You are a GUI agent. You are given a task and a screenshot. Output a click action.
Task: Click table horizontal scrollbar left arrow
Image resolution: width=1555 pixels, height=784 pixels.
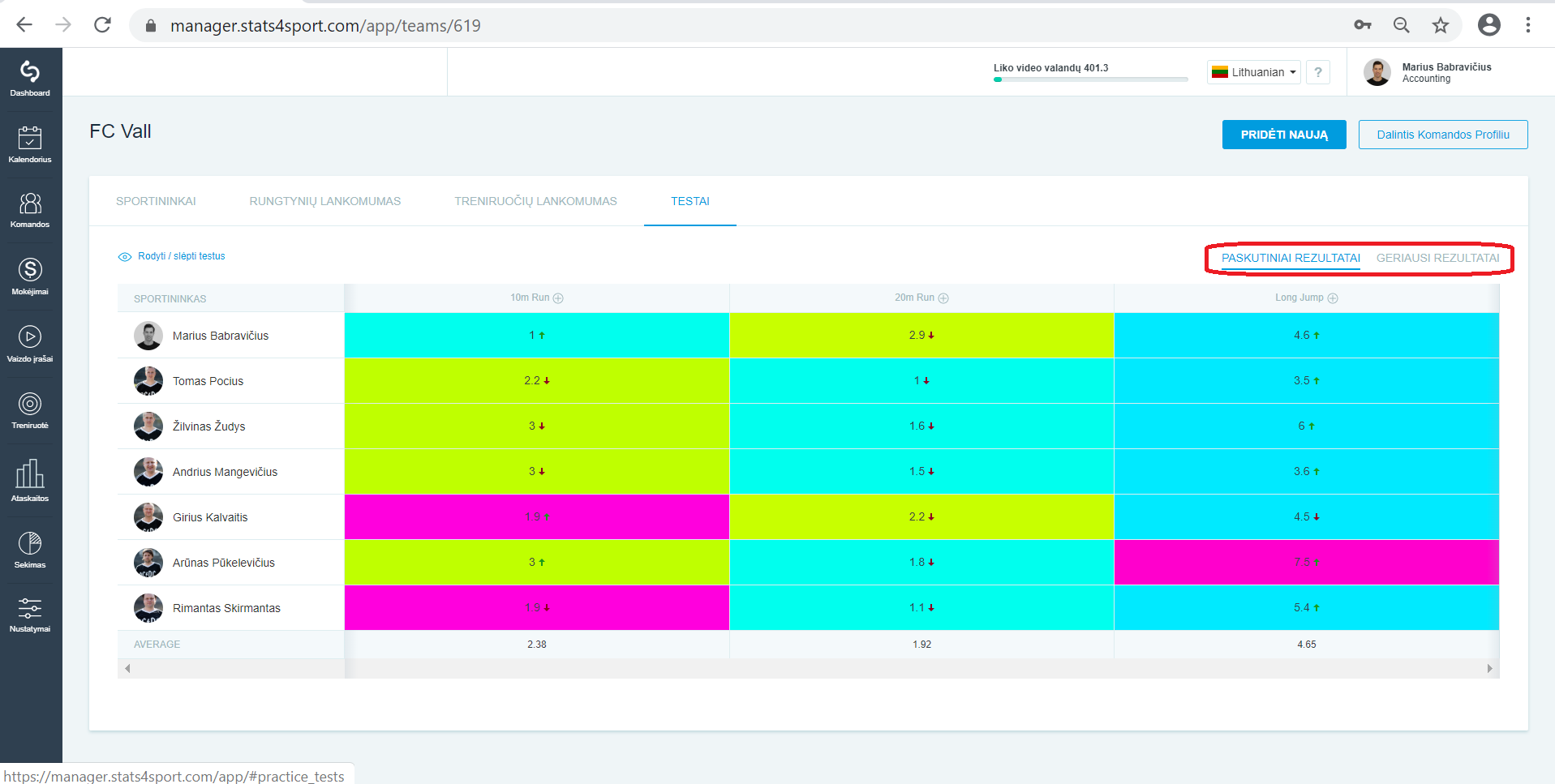point(127,669)
